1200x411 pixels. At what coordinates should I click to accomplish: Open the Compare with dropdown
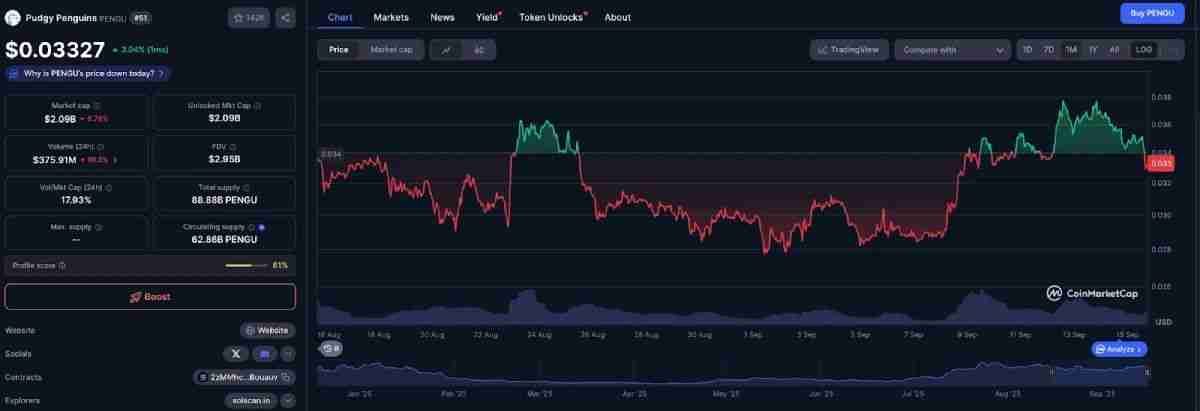click(952, 49)
